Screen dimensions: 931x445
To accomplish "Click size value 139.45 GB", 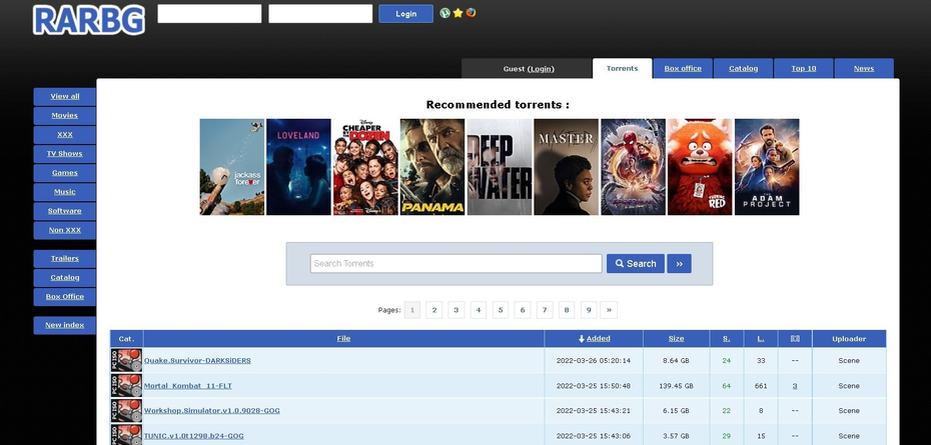I will [676, 386].
